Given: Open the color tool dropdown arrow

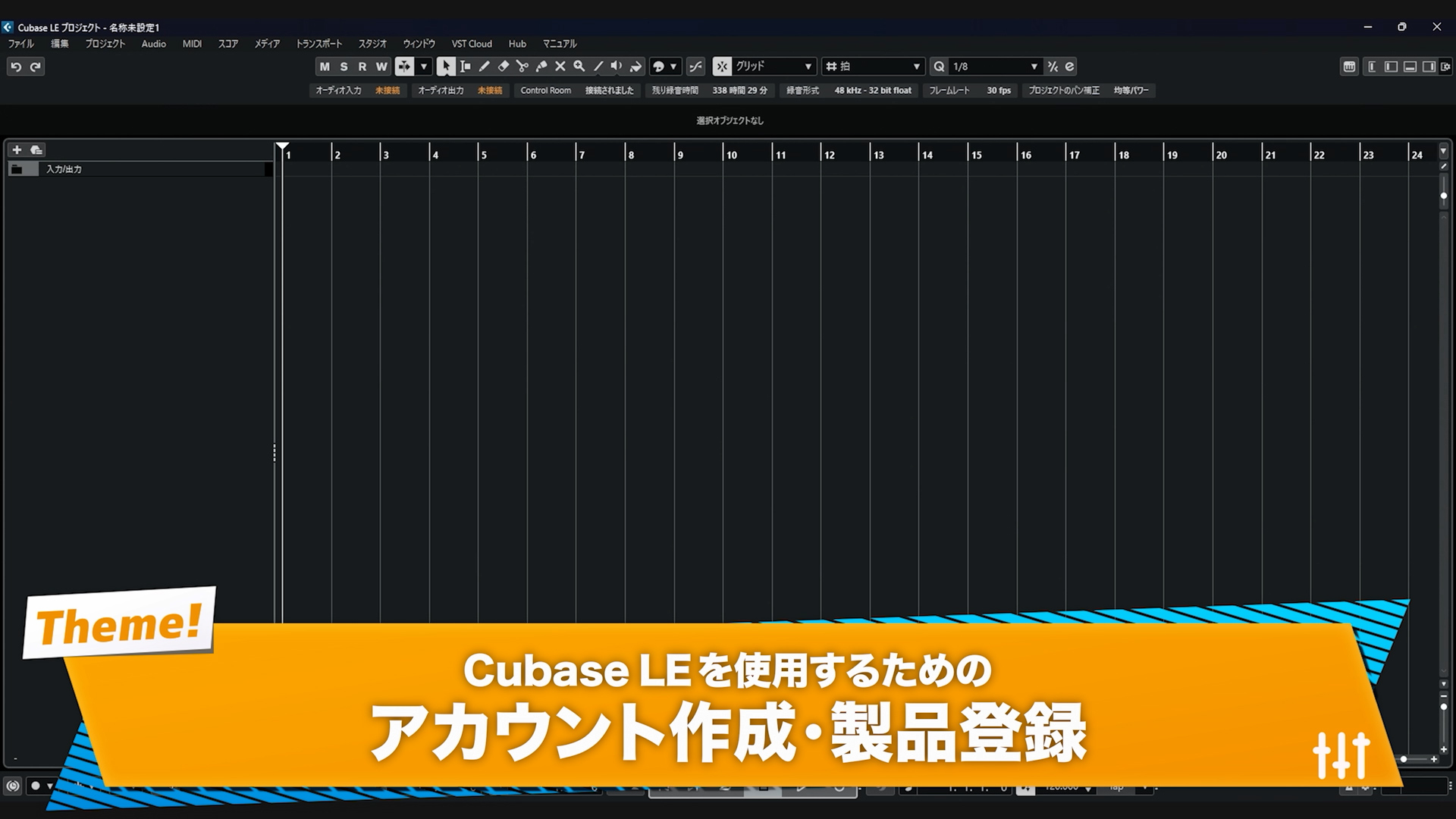Looking at the screenshot, I should tap(673, 67).
